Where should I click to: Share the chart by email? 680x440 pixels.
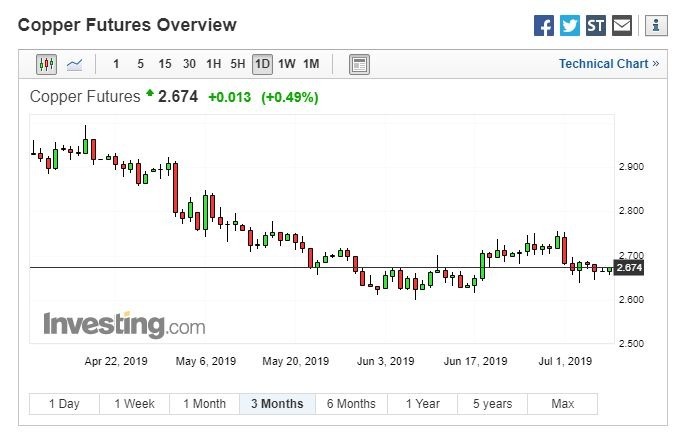tap(621, 26)
